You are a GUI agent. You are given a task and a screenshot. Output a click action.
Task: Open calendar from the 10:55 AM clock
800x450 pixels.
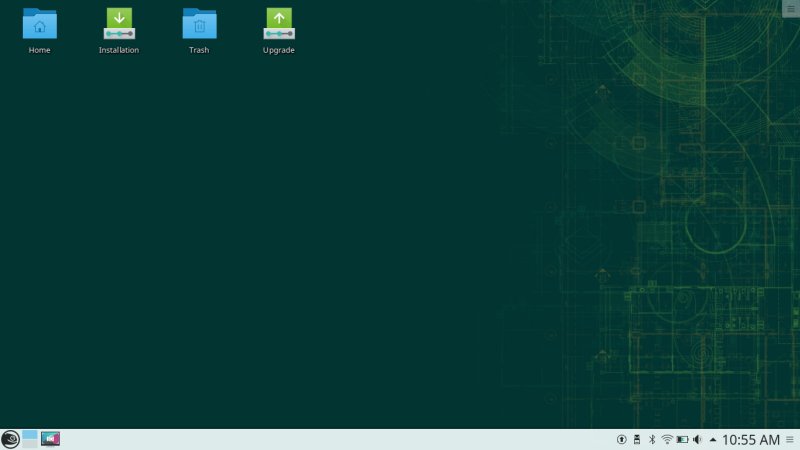(751, 440)
